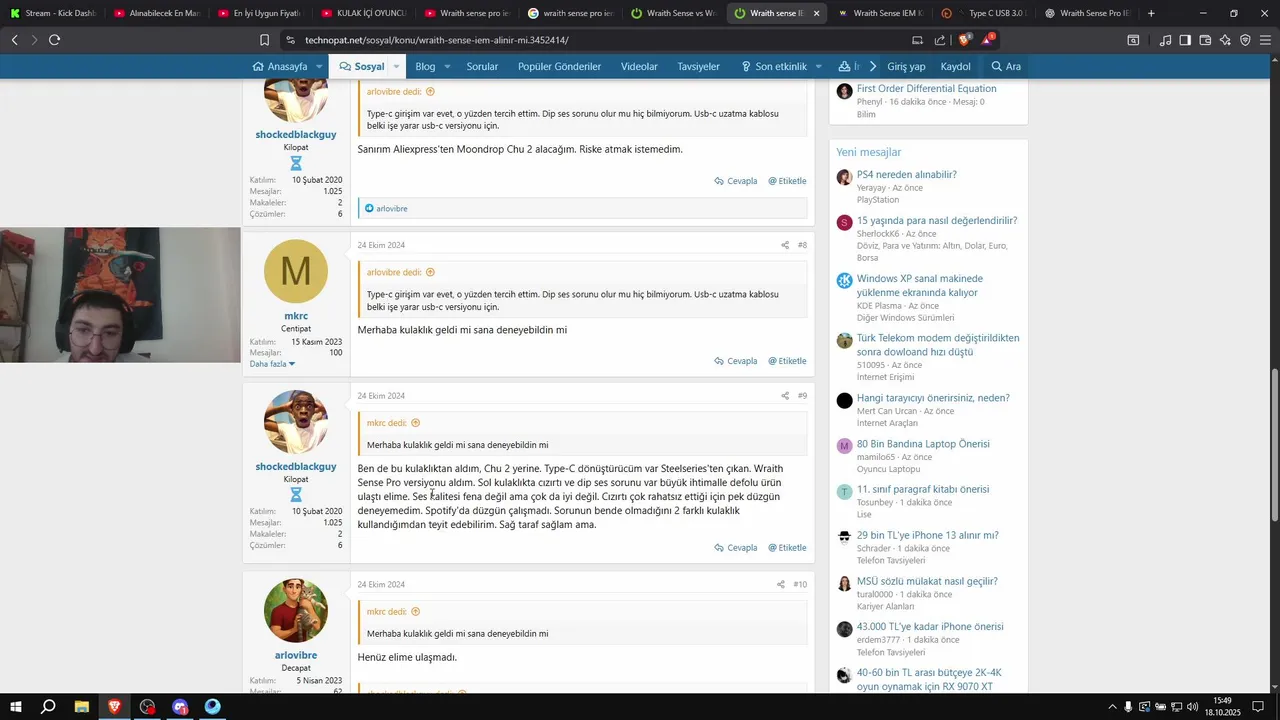Click Etiketle on post #8

pyautogui.click(x=787, y=361)
